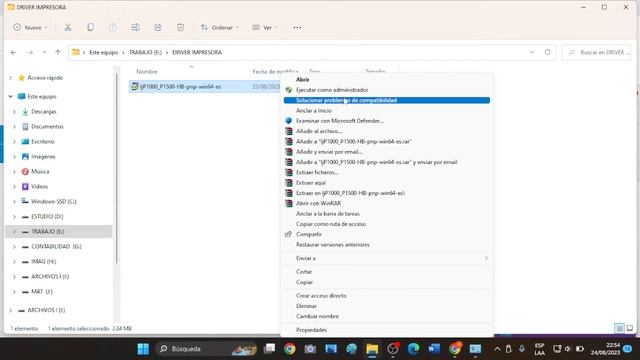Open Microsoft Word from the taskbar
Viewport: 640px width, 360px height.
[434, 349]
